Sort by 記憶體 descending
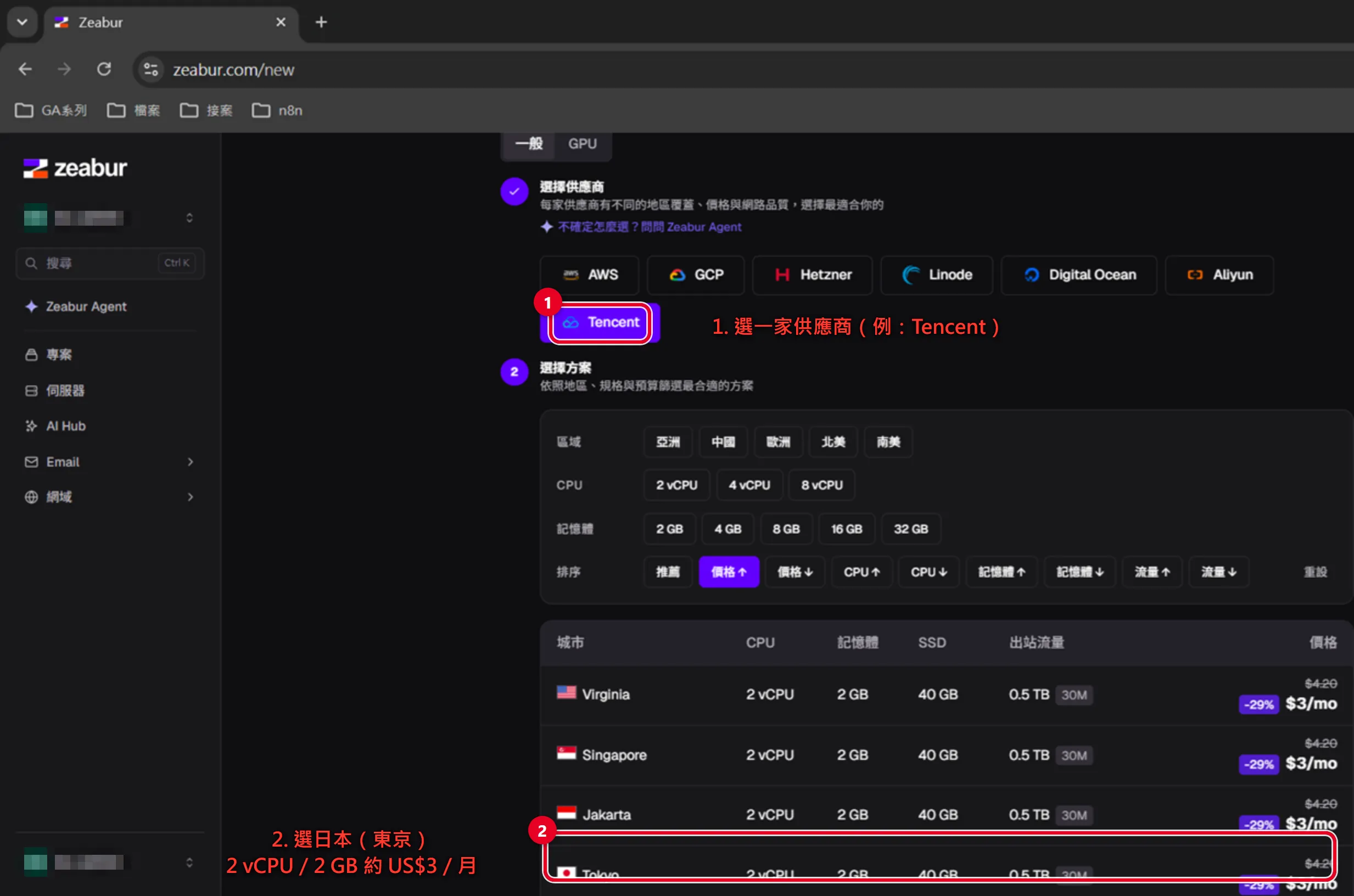Viewport: 1354px width, 896px height. point(1080,572)
